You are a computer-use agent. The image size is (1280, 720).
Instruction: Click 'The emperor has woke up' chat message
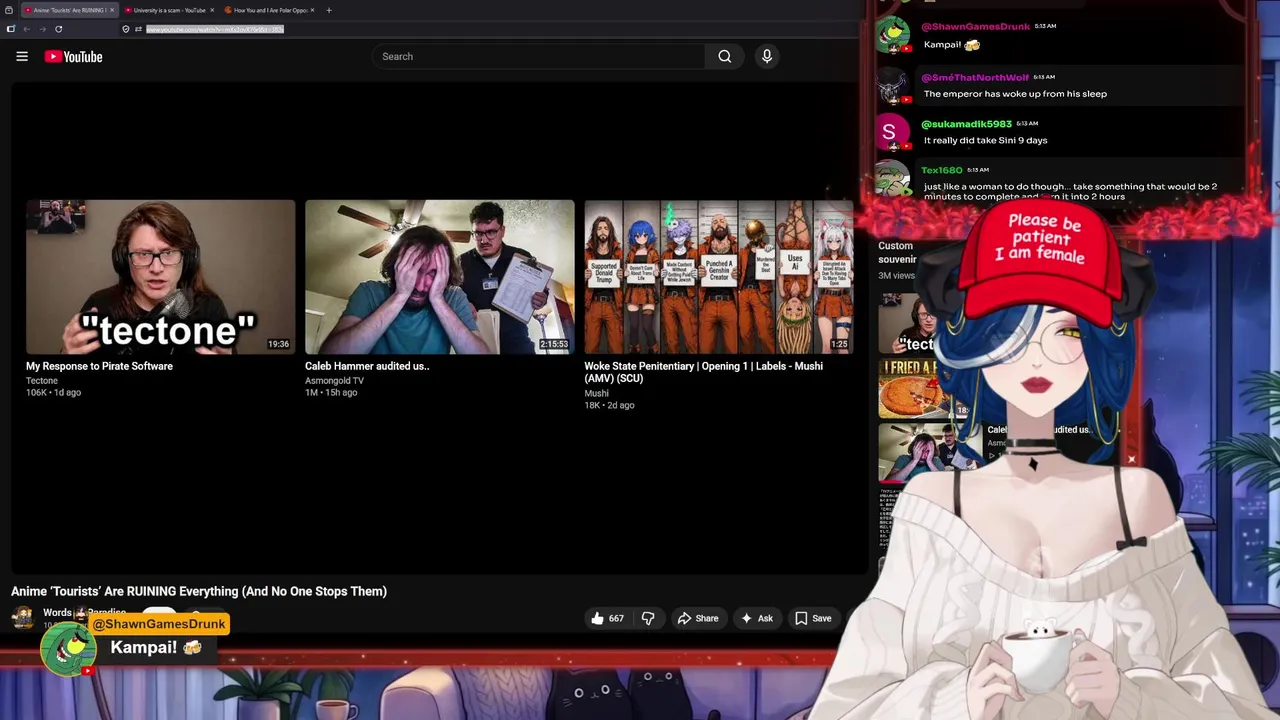pos(1015,94)
